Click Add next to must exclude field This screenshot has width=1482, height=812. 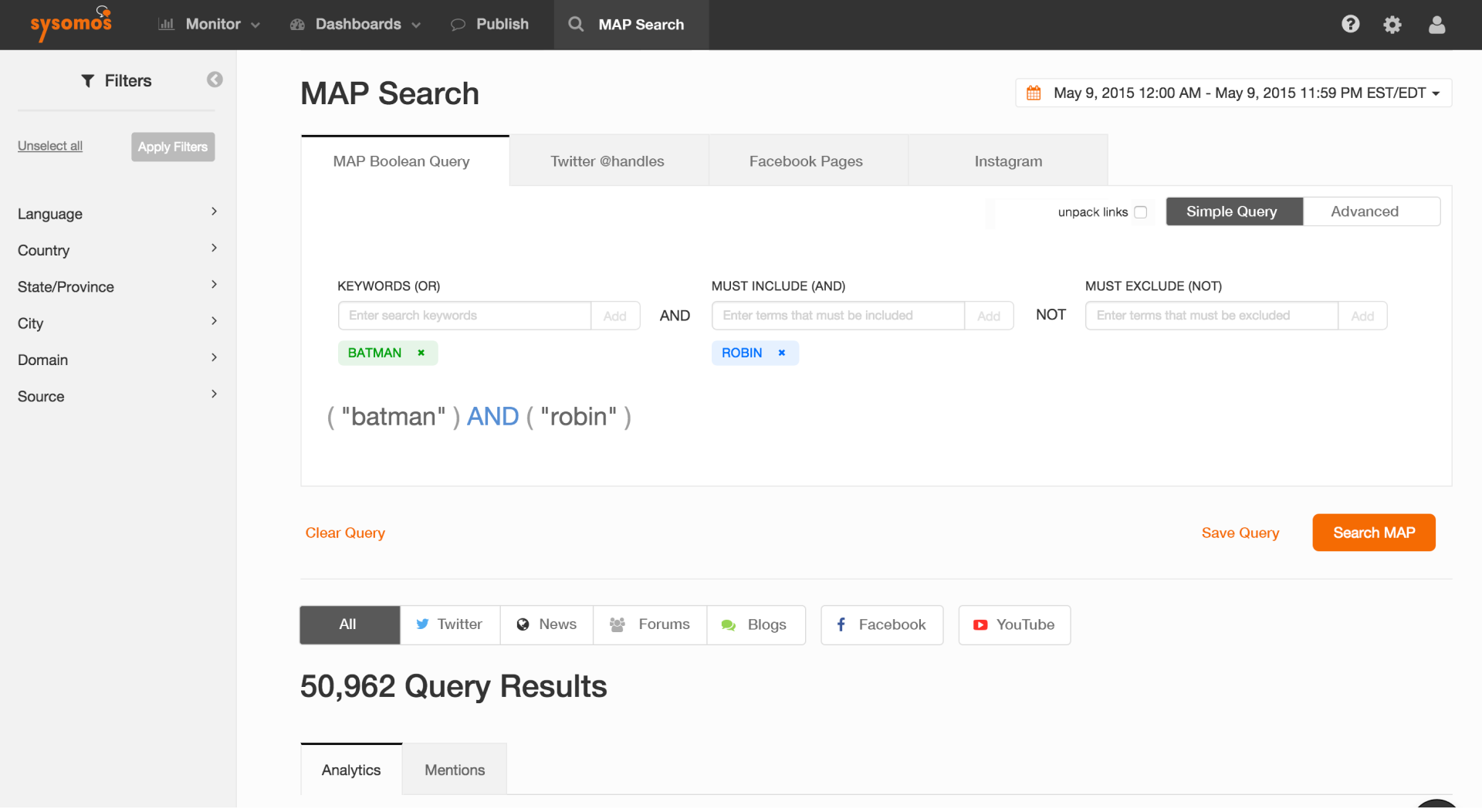1362,316
